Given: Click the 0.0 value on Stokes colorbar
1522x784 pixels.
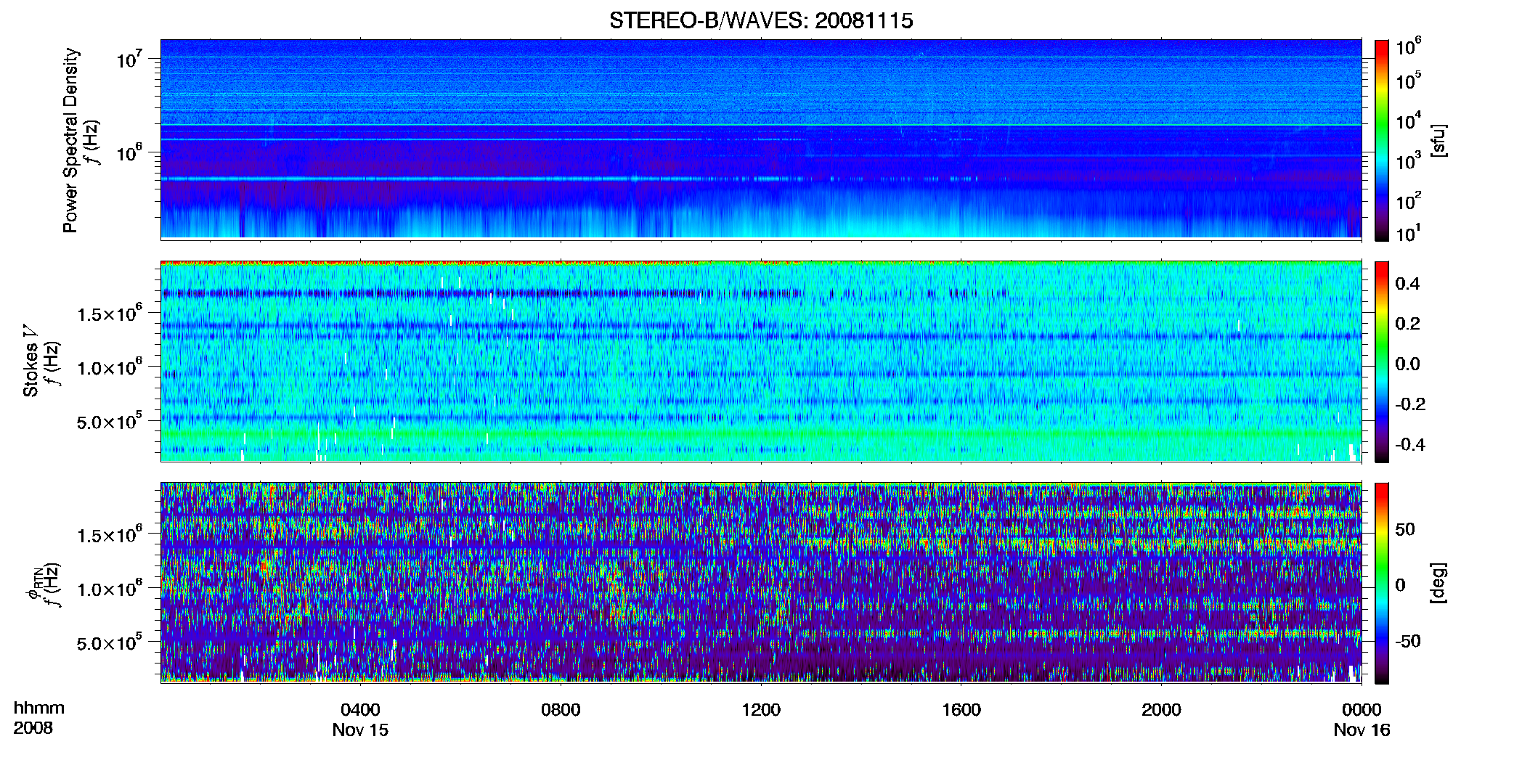Looking at the screenshot, I should point(1407,364).
